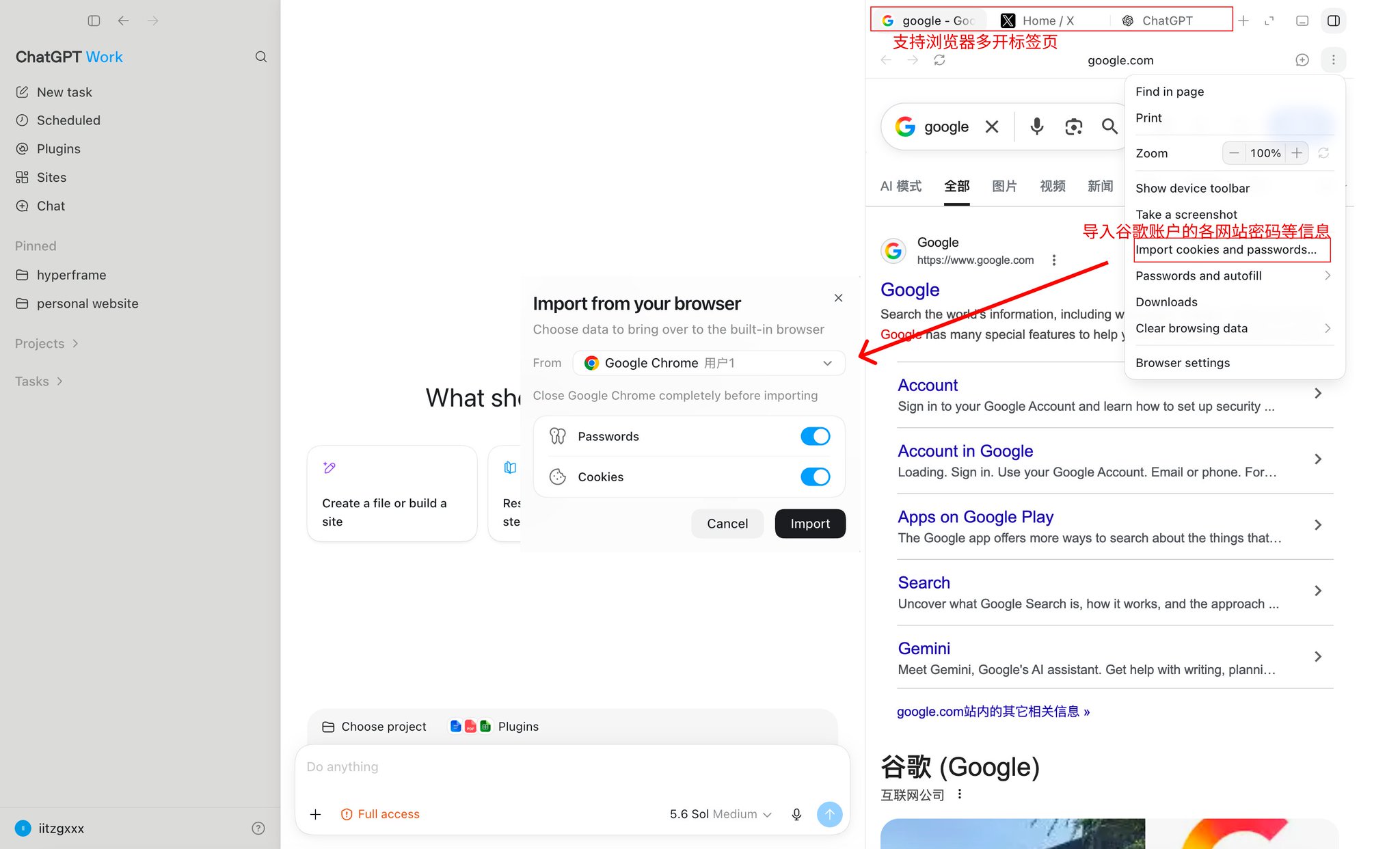Increase zoom with the plus stepper
The image size is (1400, 849).
1297,153
